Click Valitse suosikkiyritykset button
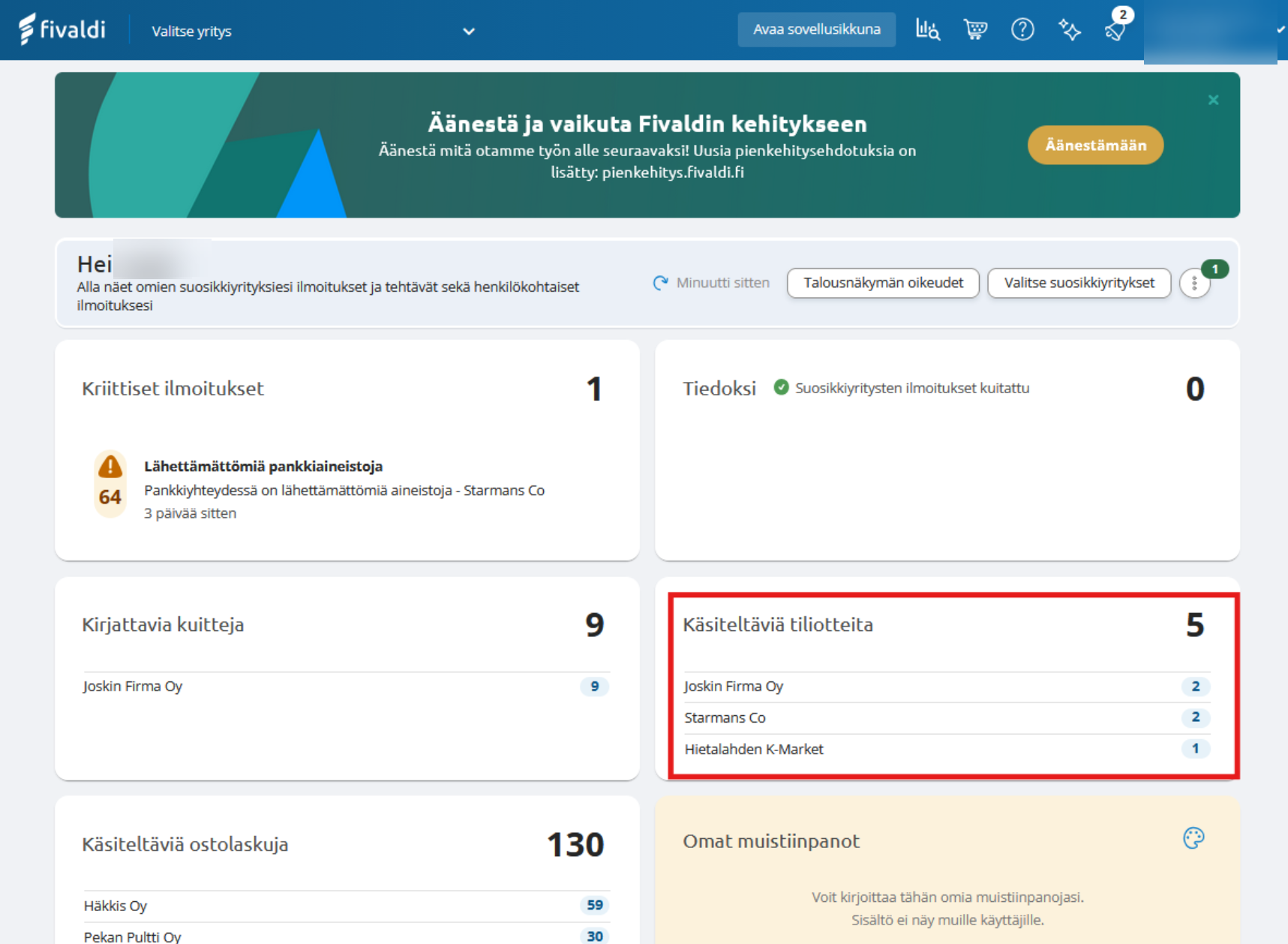1288x944 pixels. 1079,283
